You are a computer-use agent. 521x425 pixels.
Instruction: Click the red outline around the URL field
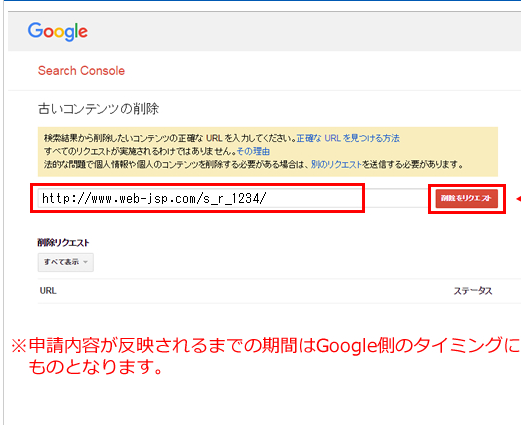(x=197, y=184)
